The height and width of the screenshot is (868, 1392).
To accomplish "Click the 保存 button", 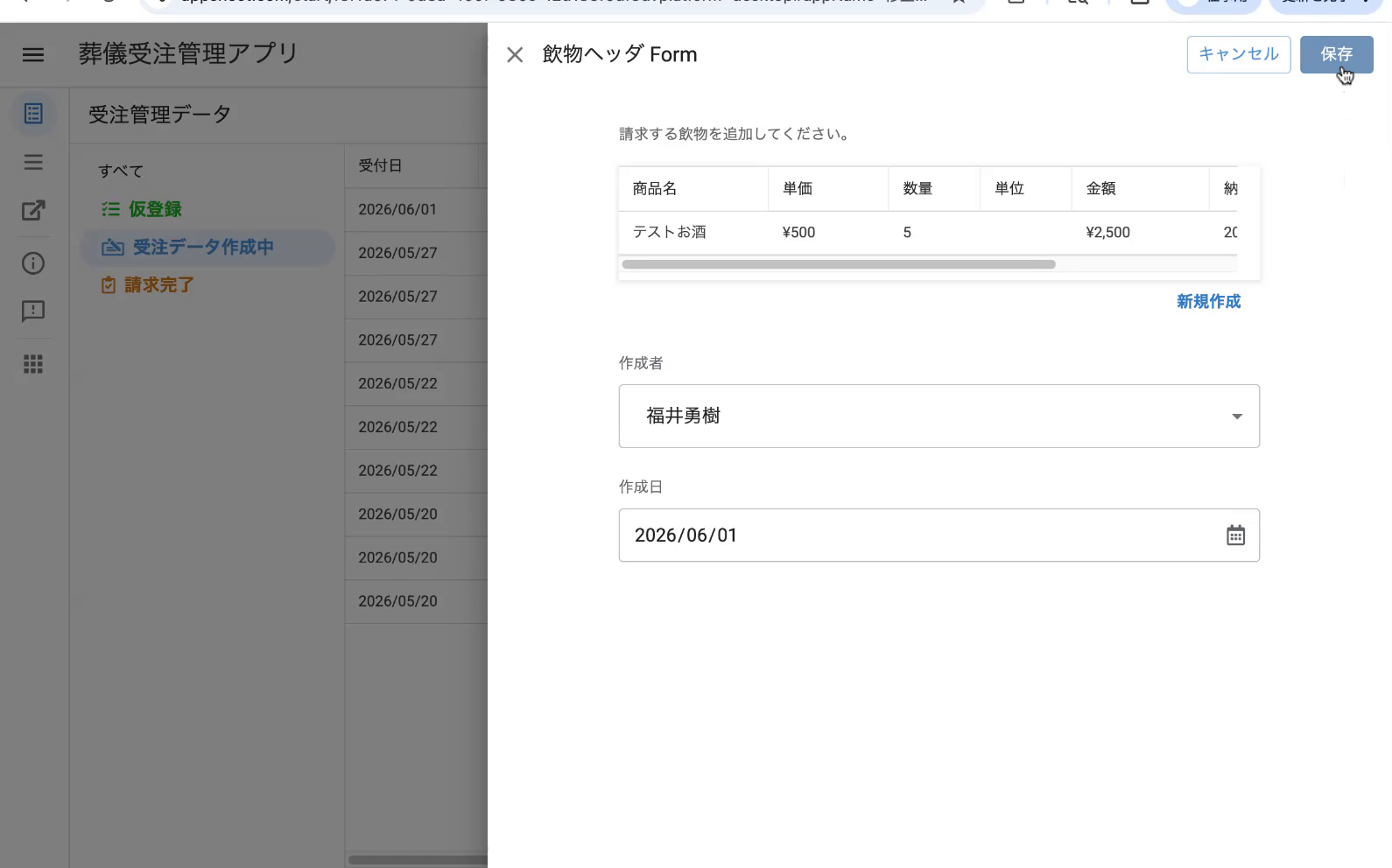I will click(x=1336, y=54).
